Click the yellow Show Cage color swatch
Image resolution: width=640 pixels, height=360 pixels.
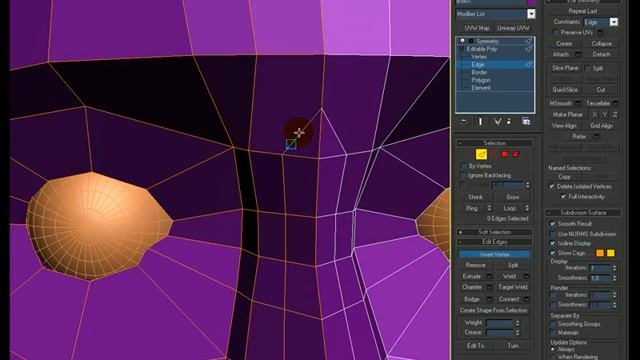(611, 253)
